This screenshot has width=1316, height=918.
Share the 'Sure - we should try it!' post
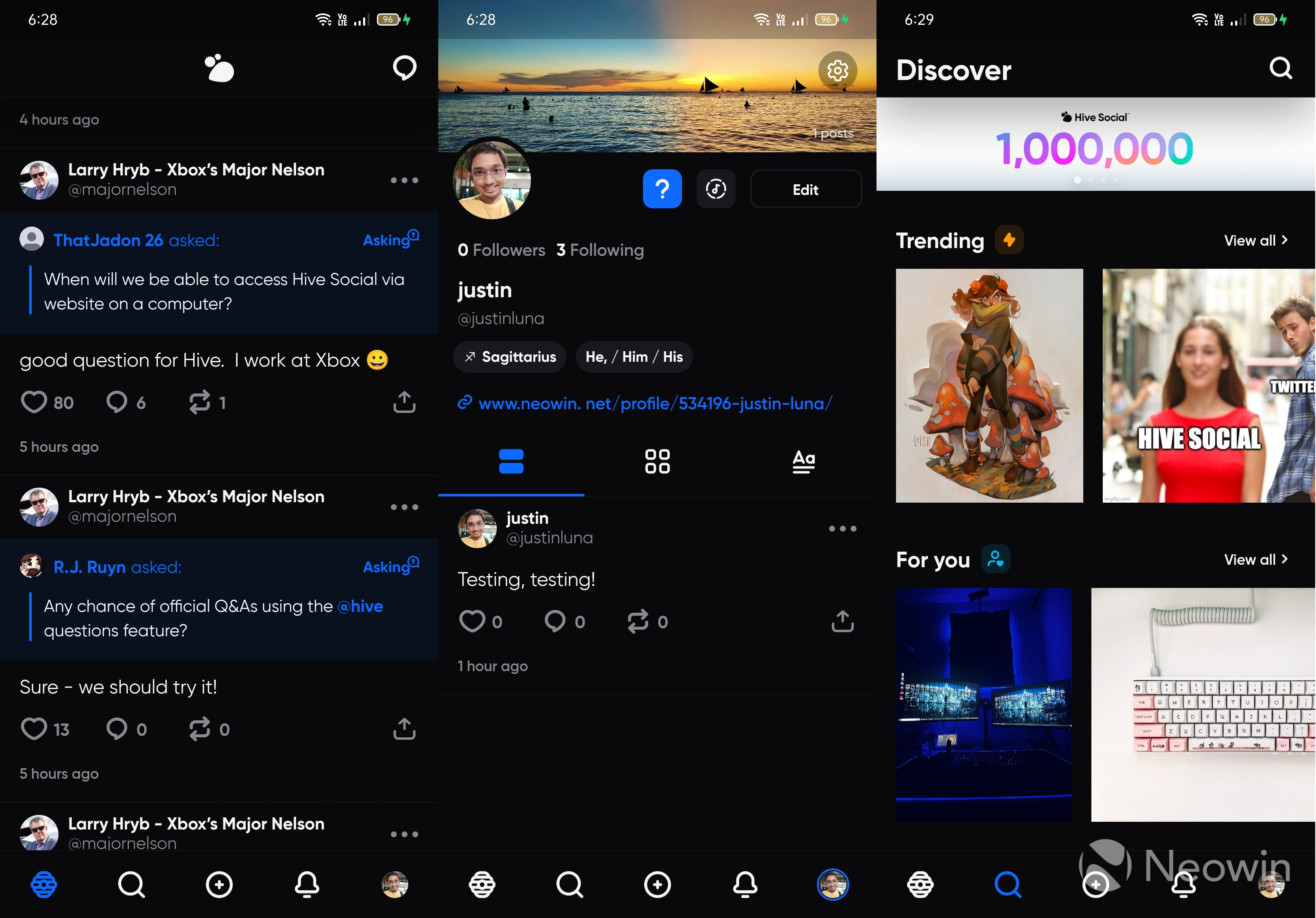click(404, 728)
